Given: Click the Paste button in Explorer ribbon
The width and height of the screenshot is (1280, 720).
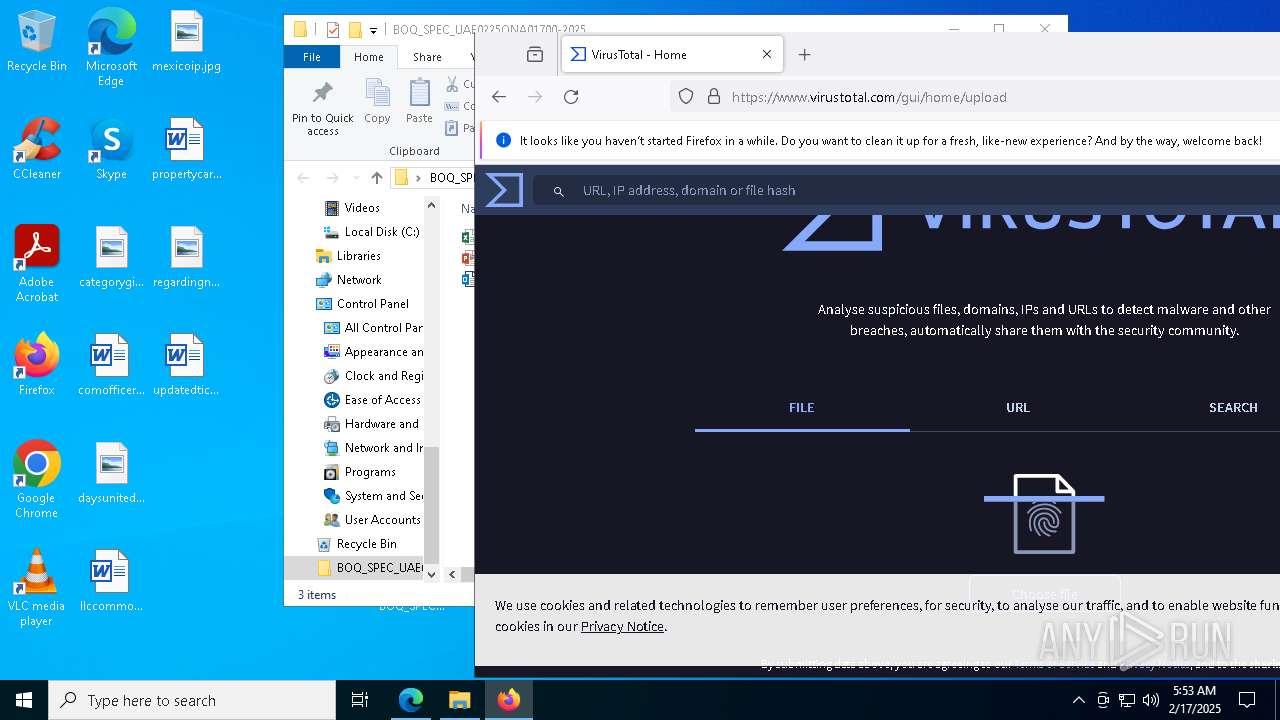Looking at the screenshot, I should click(x=419, y=102).
